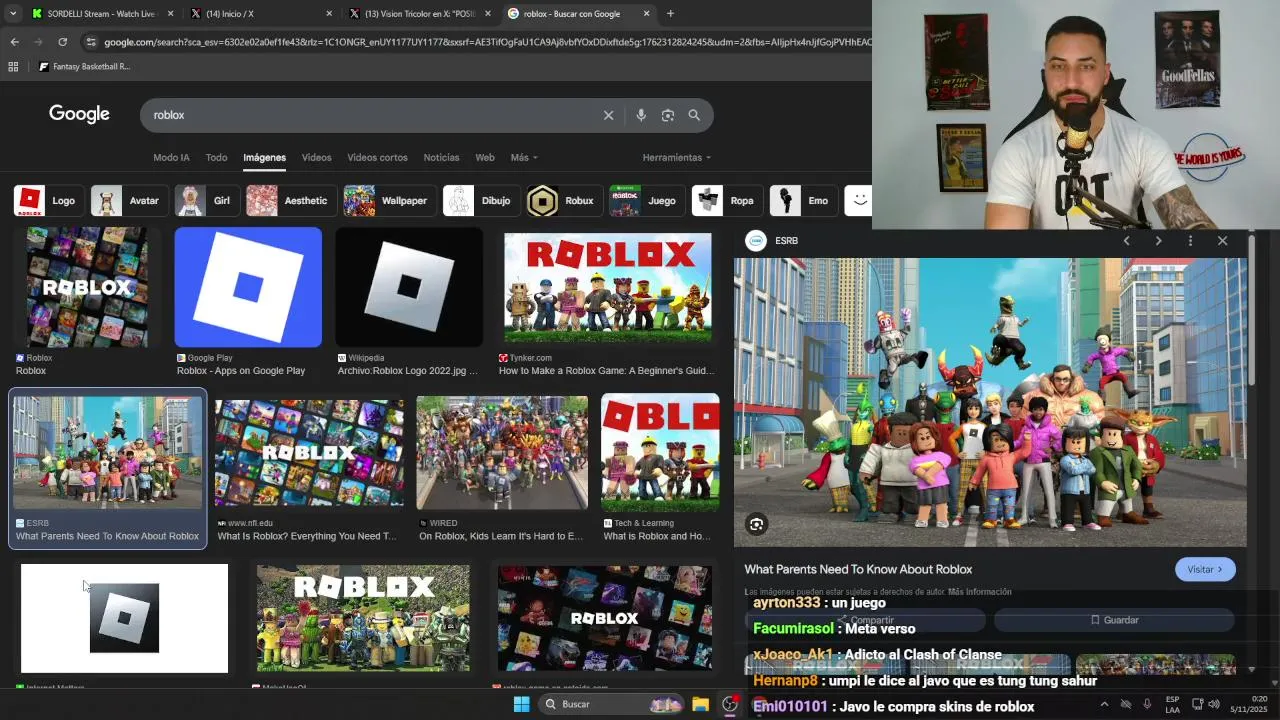Open Tynker How to Make a Roblox Game image
Image resolution: width=1280 pixels, height=720 pixels.
coord(608,287)
